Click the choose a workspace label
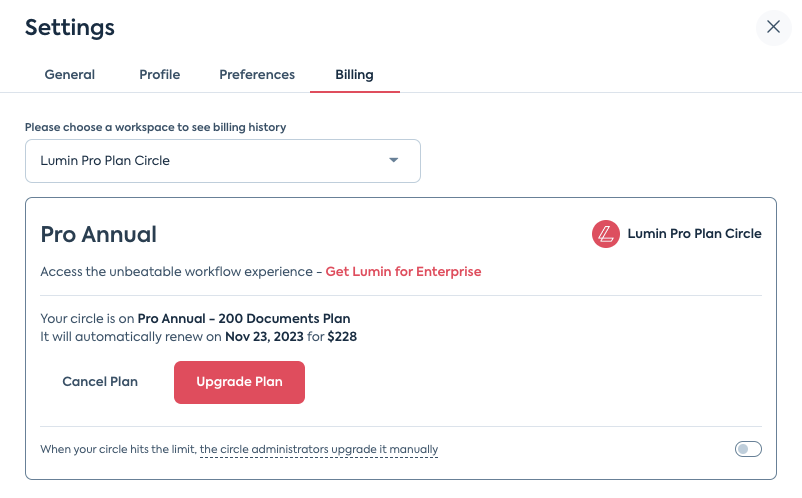 155,127
